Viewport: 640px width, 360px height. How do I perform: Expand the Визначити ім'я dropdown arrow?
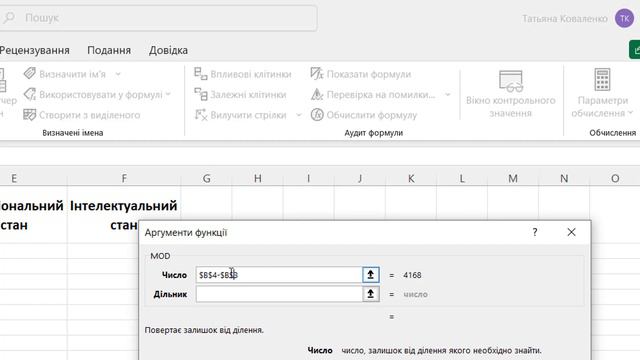(x=118, y=74)
